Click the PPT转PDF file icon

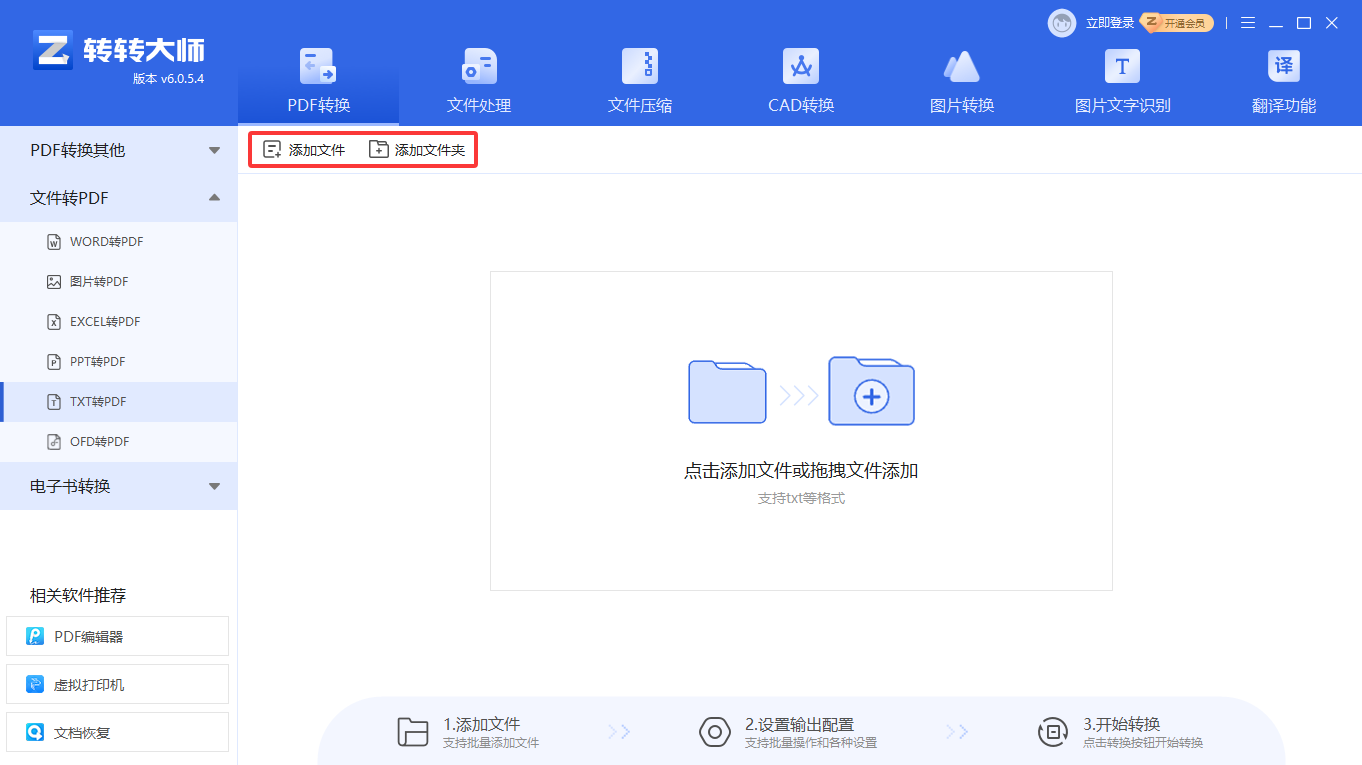[x=54, y=362]
